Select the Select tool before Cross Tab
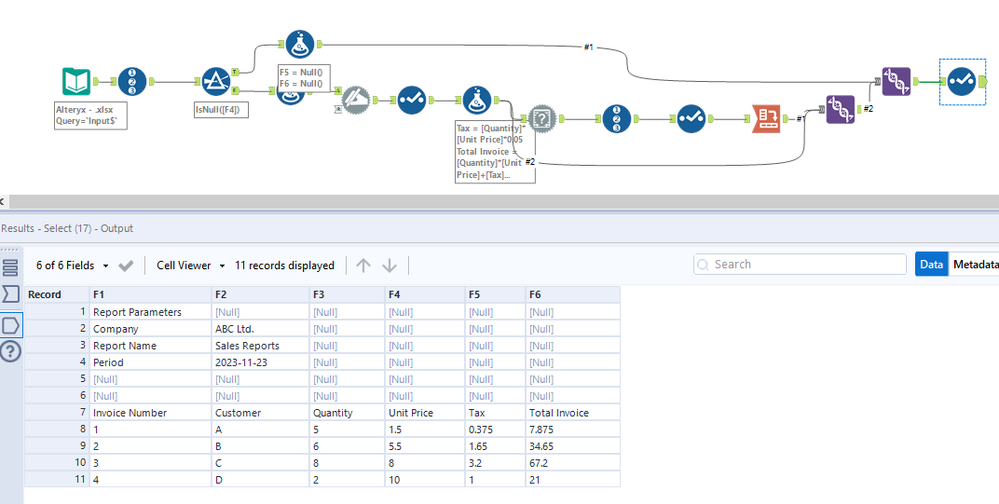Image resolution: width=999 pixels, height=504 pixels. [x=691, y=119]
